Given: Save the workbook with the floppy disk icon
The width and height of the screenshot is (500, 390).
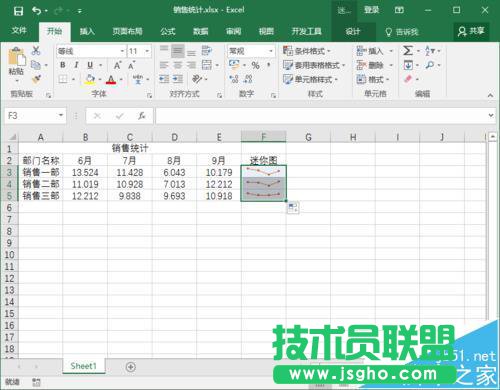Looking at the screenshot, I should (x=18, y=11).
